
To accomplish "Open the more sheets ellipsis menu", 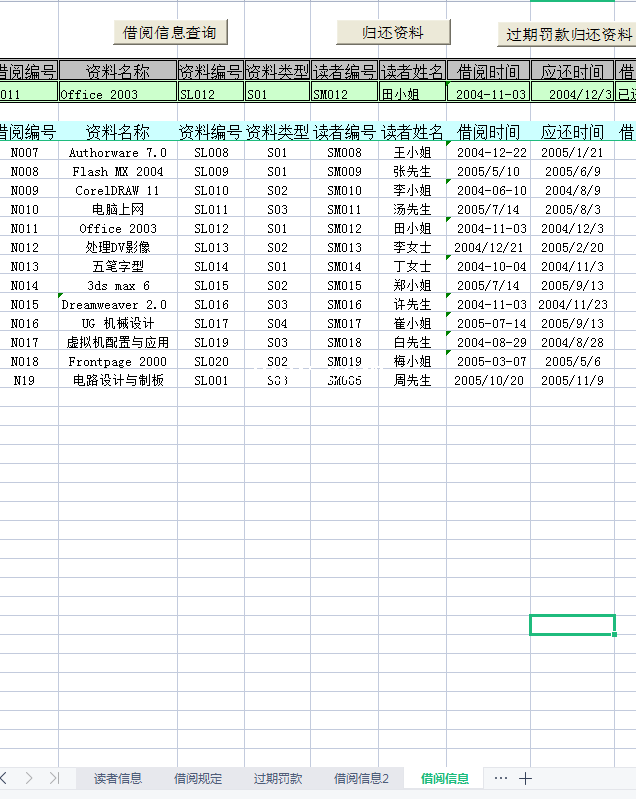I will tap(500, 778).
